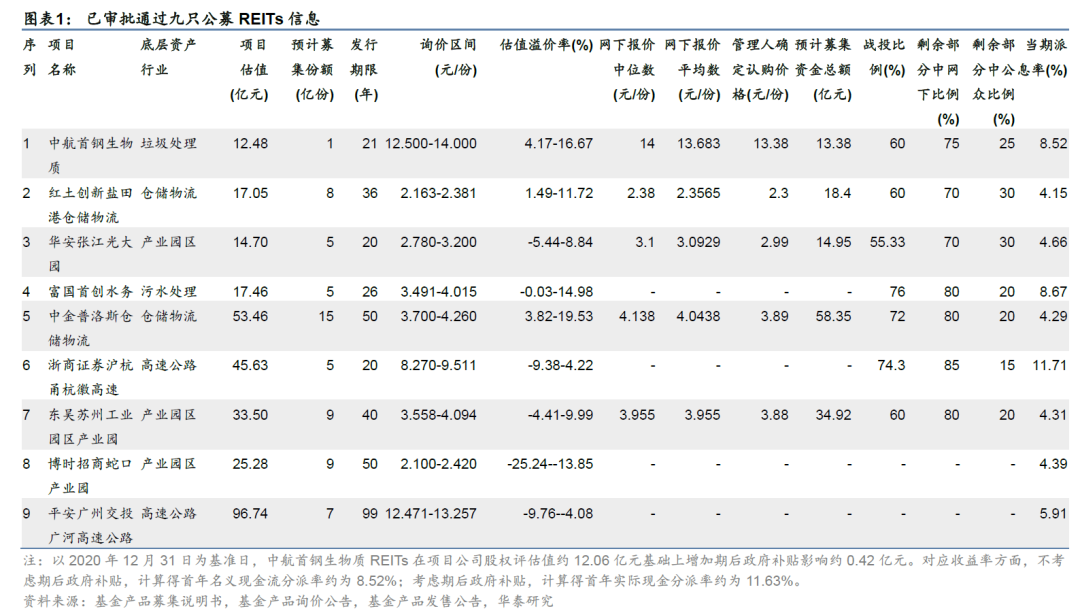
Task: Click manager price value '3.88'
Action: click(x=774, y=415)
